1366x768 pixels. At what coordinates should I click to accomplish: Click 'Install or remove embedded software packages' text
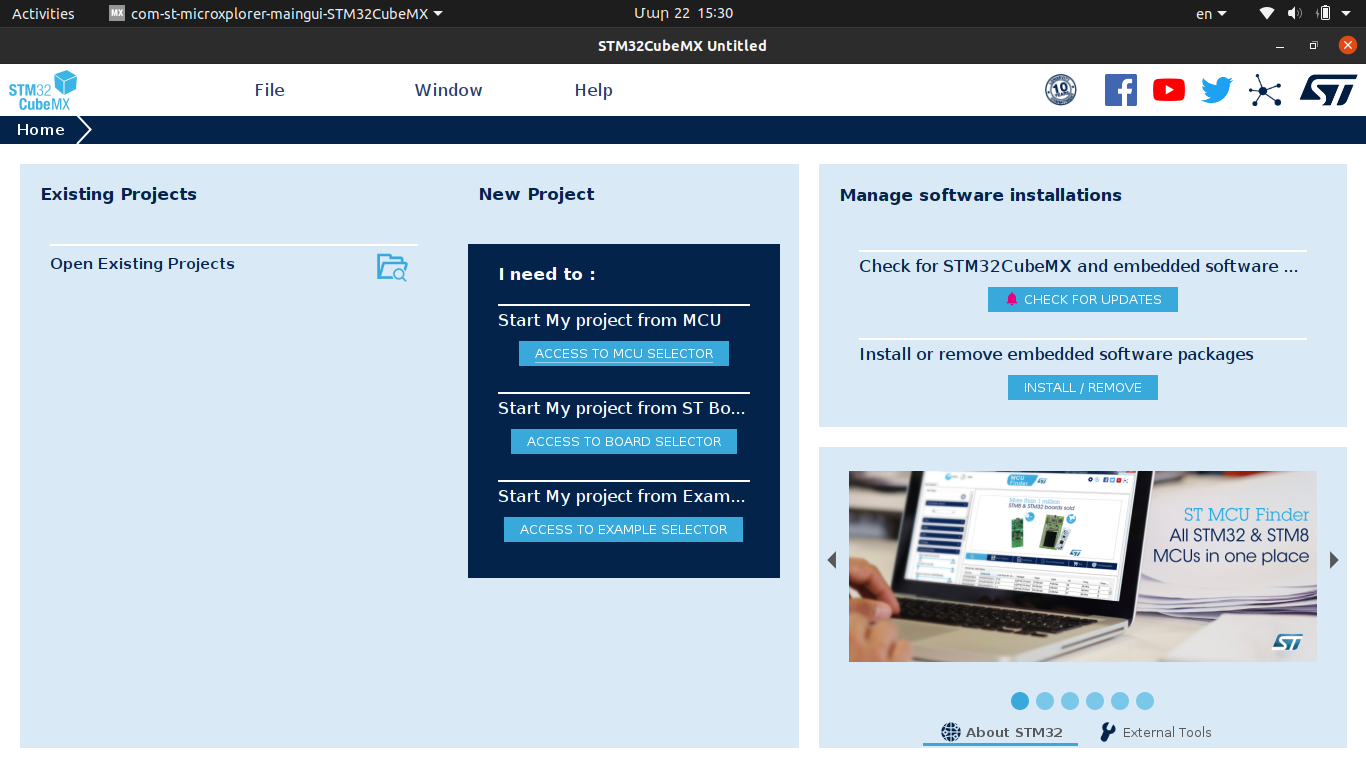pyautogui.click(x=1056, y=354)
